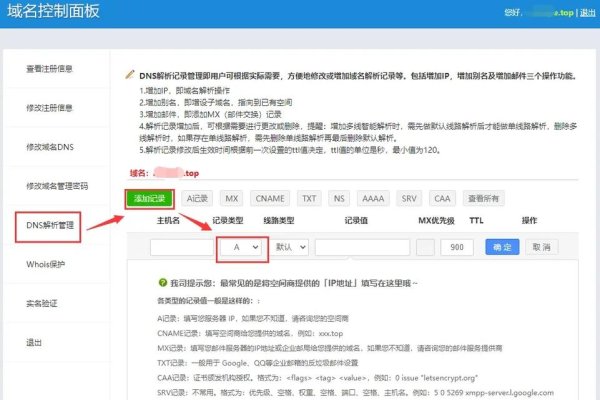Click the green question mark tip icon
Image resolution: width=600 pixels, height=400 pixels.
[x=163, y=282]
